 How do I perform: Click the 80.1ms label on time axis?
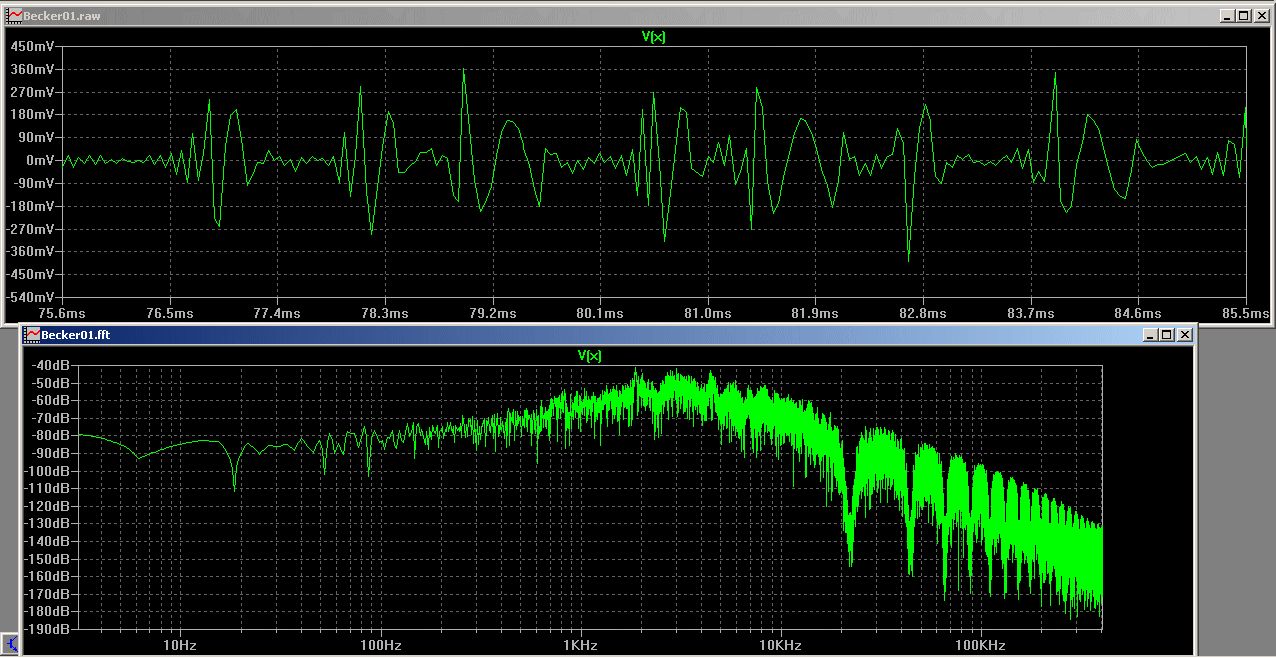coord(602,313)
